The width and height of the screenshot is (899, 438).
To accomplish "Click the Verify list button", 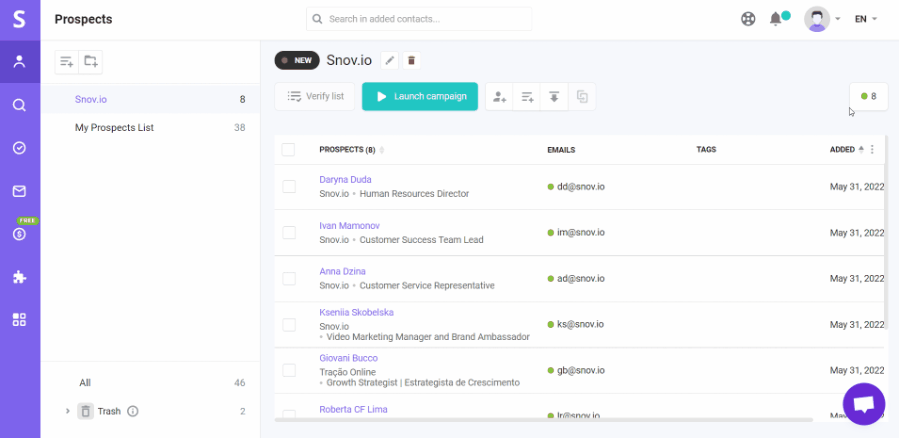I will click(x=315, y=96).
